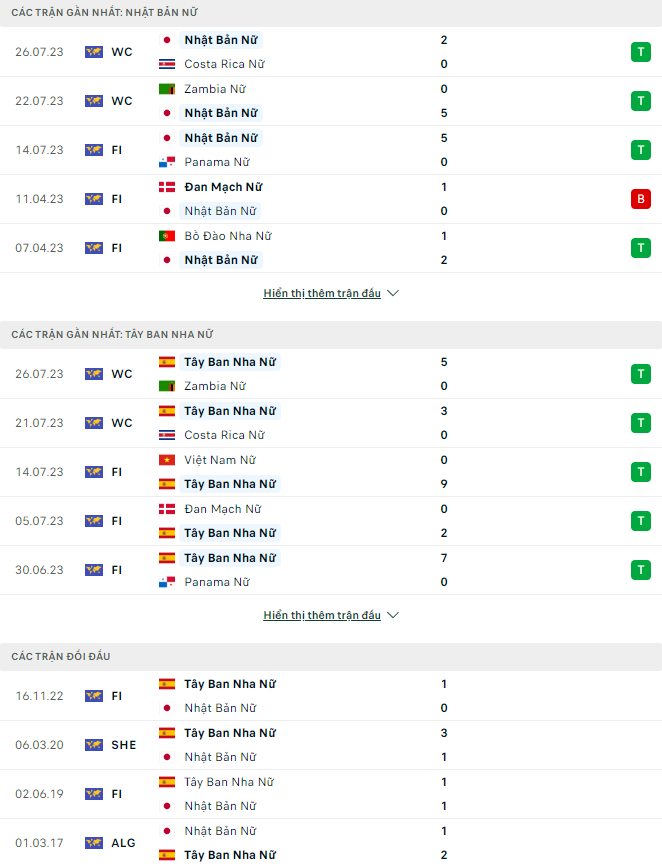Open the Costa Rica Nữ team link on 21.07.23
This screenshot has height=867, width=662.
coord(224,435)
